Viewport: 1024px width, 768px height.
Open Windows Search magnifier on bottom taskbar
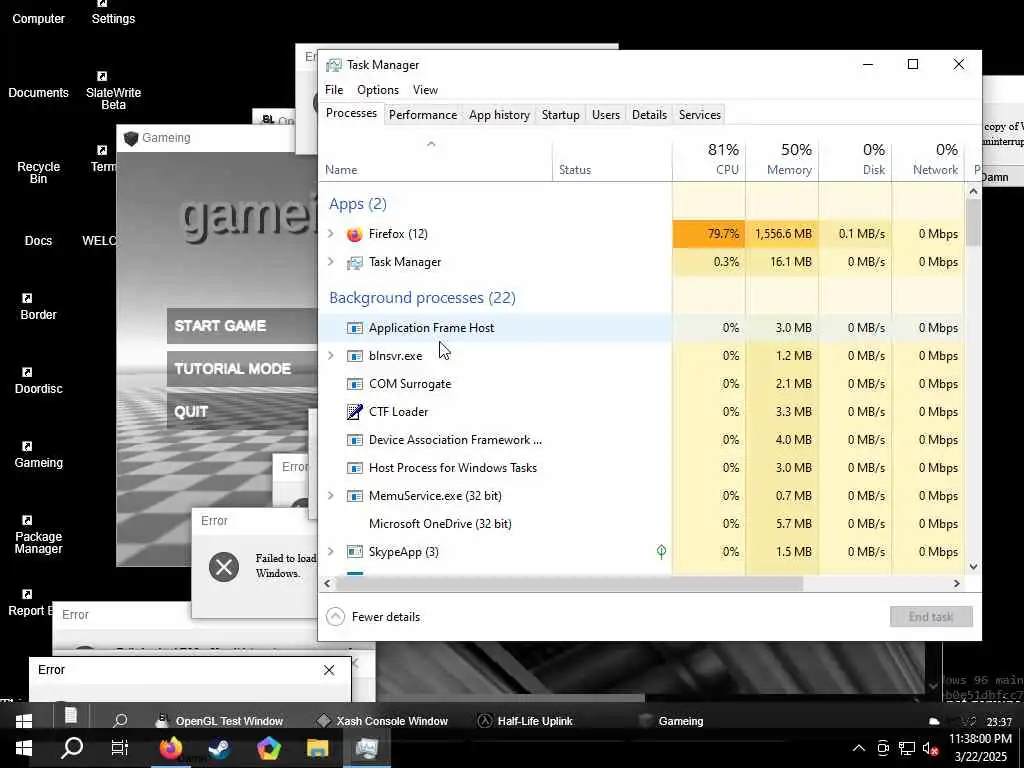click(x=72, y=748)
